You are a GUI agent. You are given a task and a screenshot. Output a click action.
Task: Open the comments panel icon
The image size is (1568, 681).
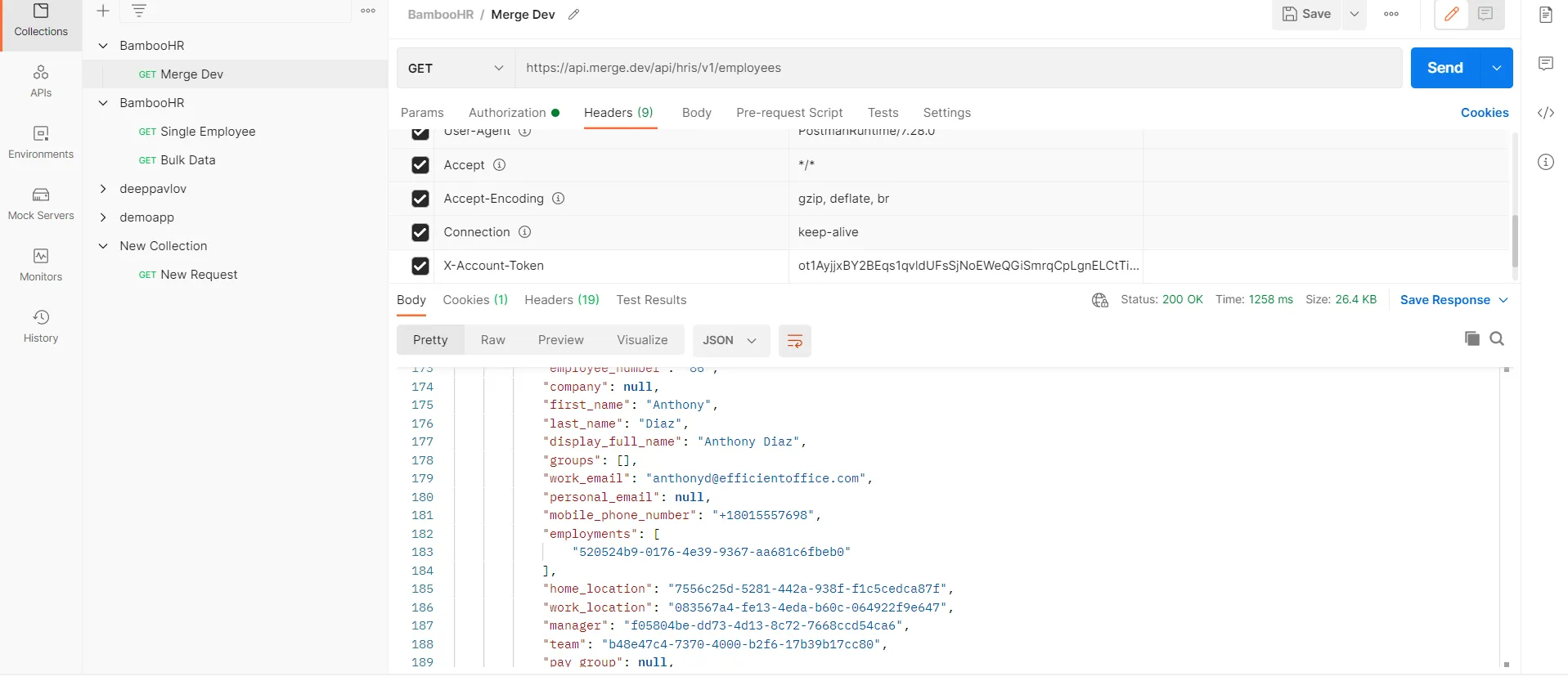click(1546, 64)
